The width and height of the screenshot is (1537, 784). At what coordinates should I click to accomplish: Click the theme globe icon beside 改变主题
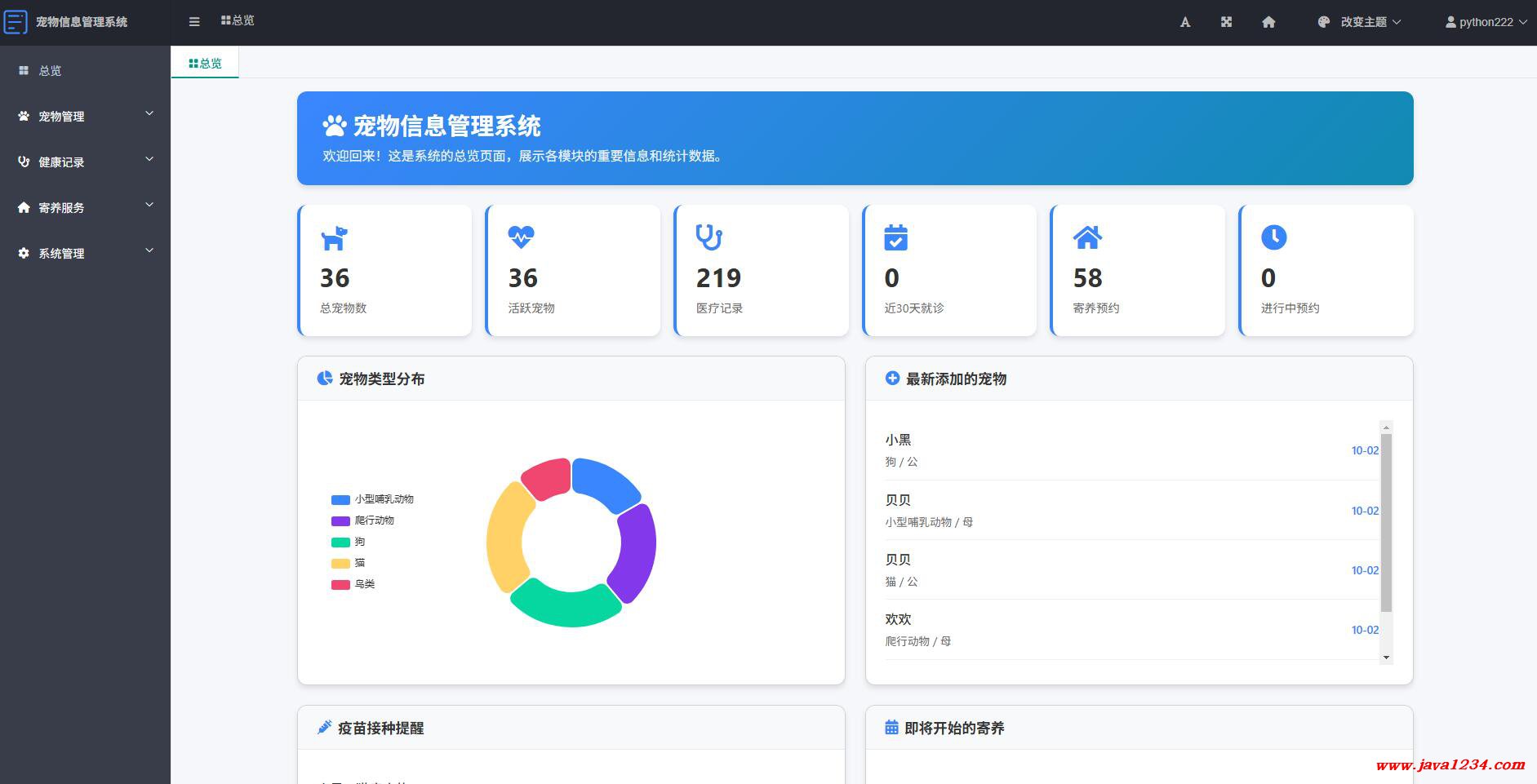pos(1324,22)
